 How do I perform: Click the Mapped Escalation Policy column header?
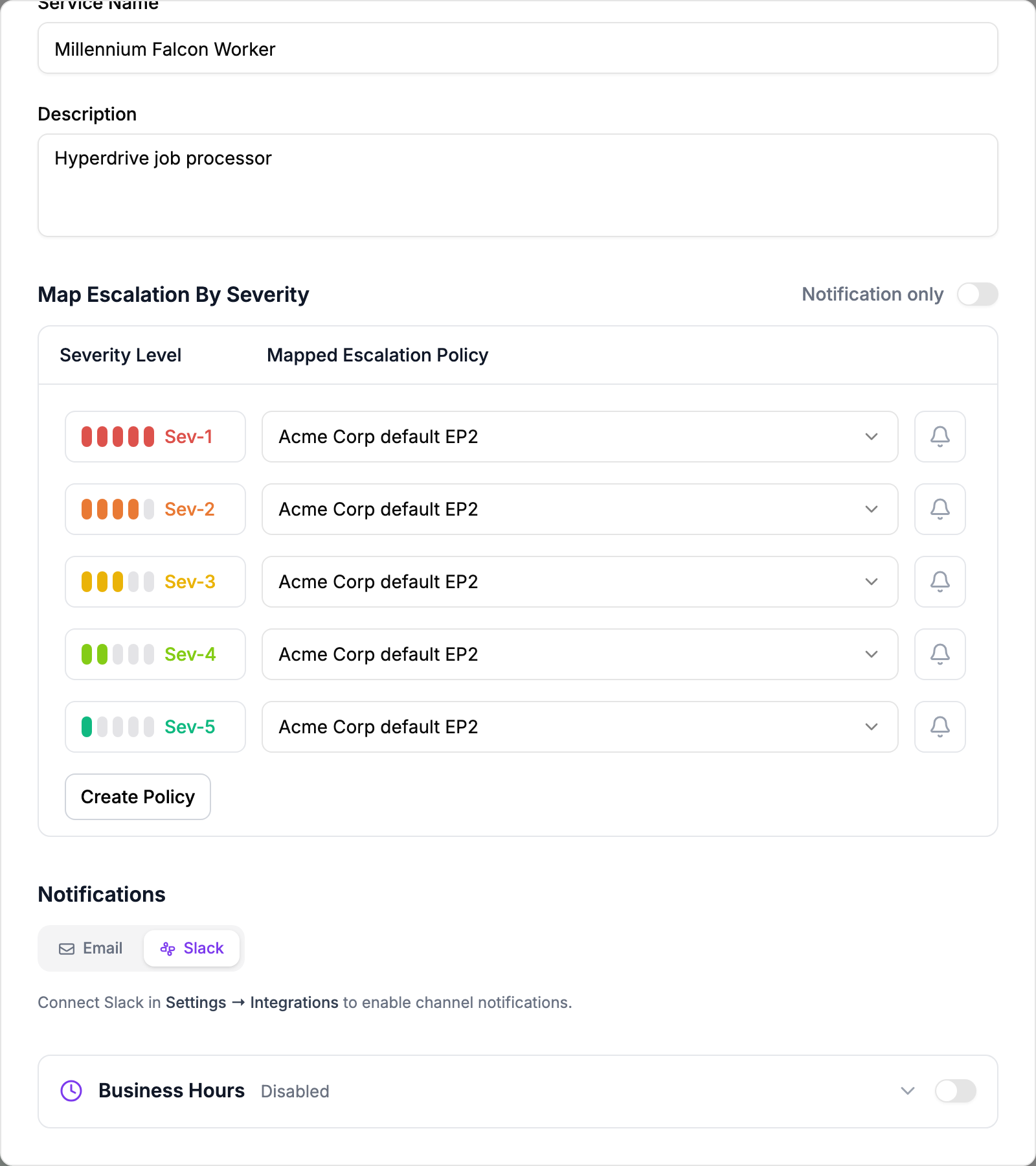(377, 355)
